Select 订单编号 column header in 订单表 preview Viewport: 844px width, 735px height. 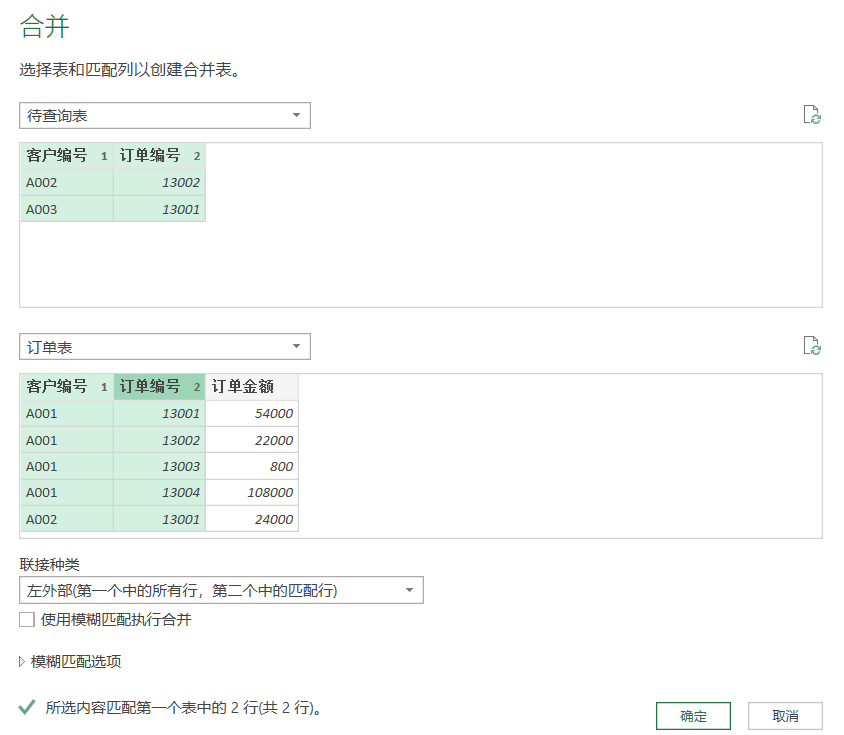click(159, 387)
